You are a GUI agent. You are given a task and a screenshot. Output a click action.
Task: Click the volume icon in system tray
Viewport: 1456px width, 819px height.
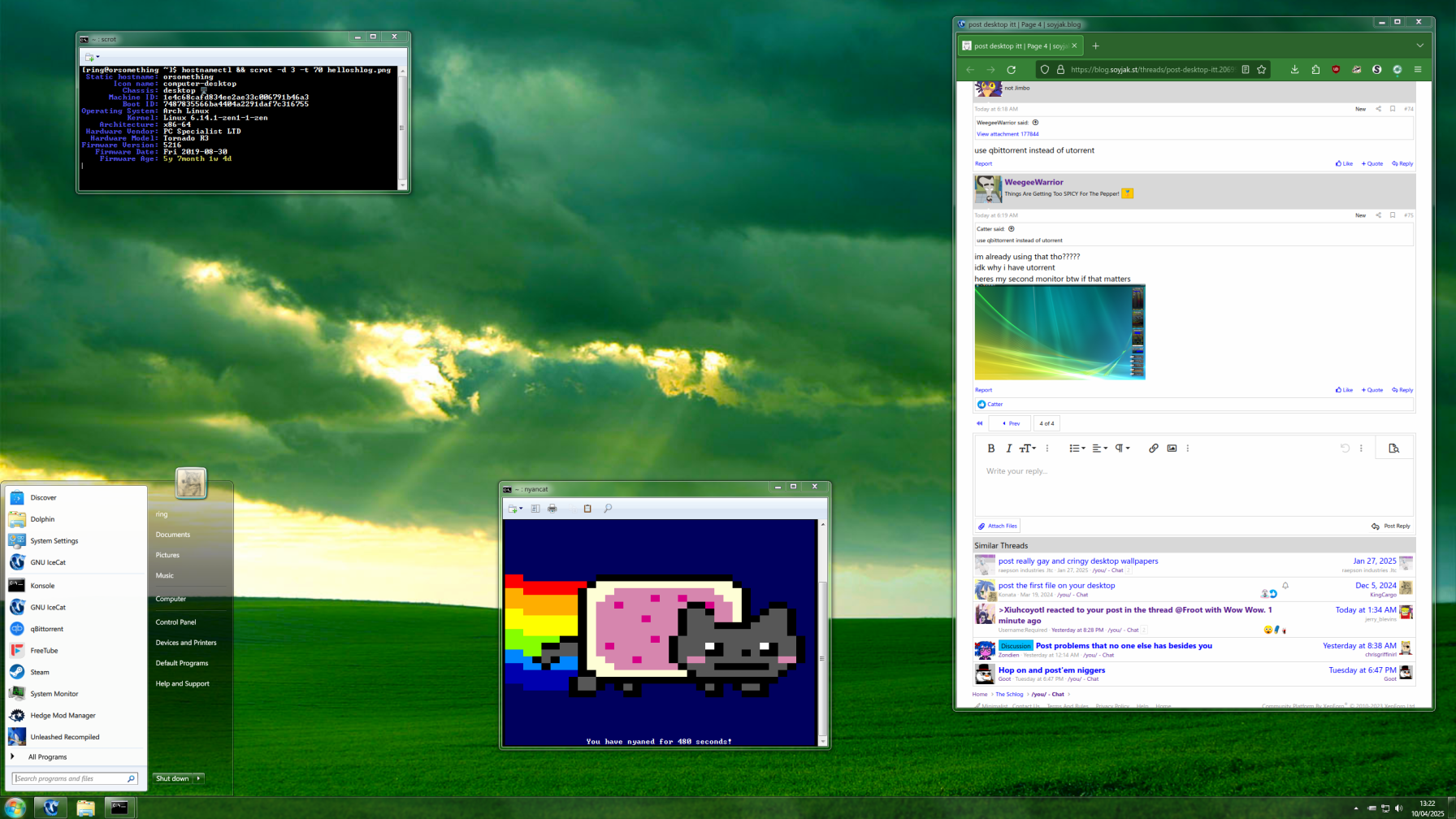[1398, 808]
